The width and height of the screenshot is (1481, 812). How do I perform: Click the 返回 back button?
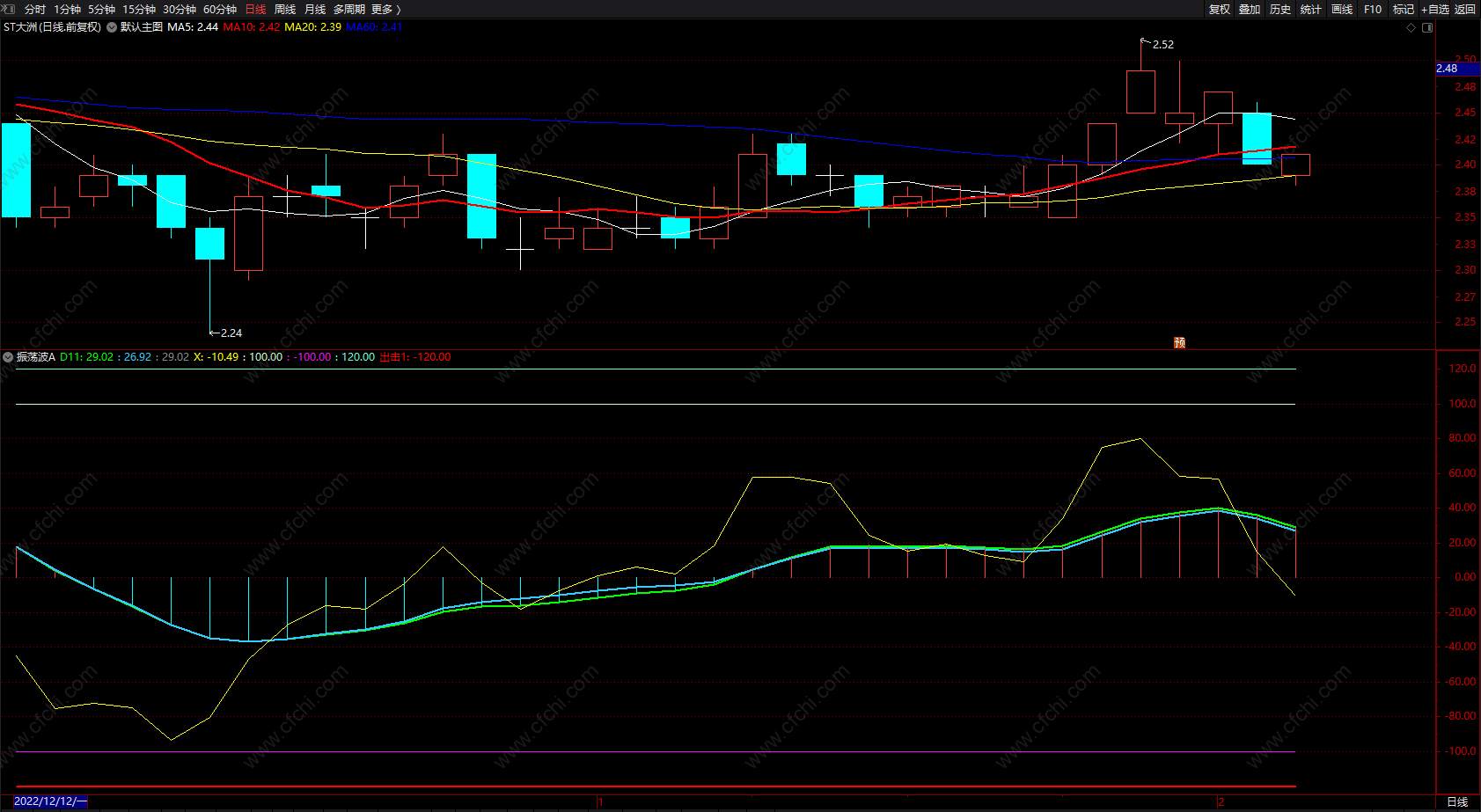pyautogui.click(x=1465, y=9)
